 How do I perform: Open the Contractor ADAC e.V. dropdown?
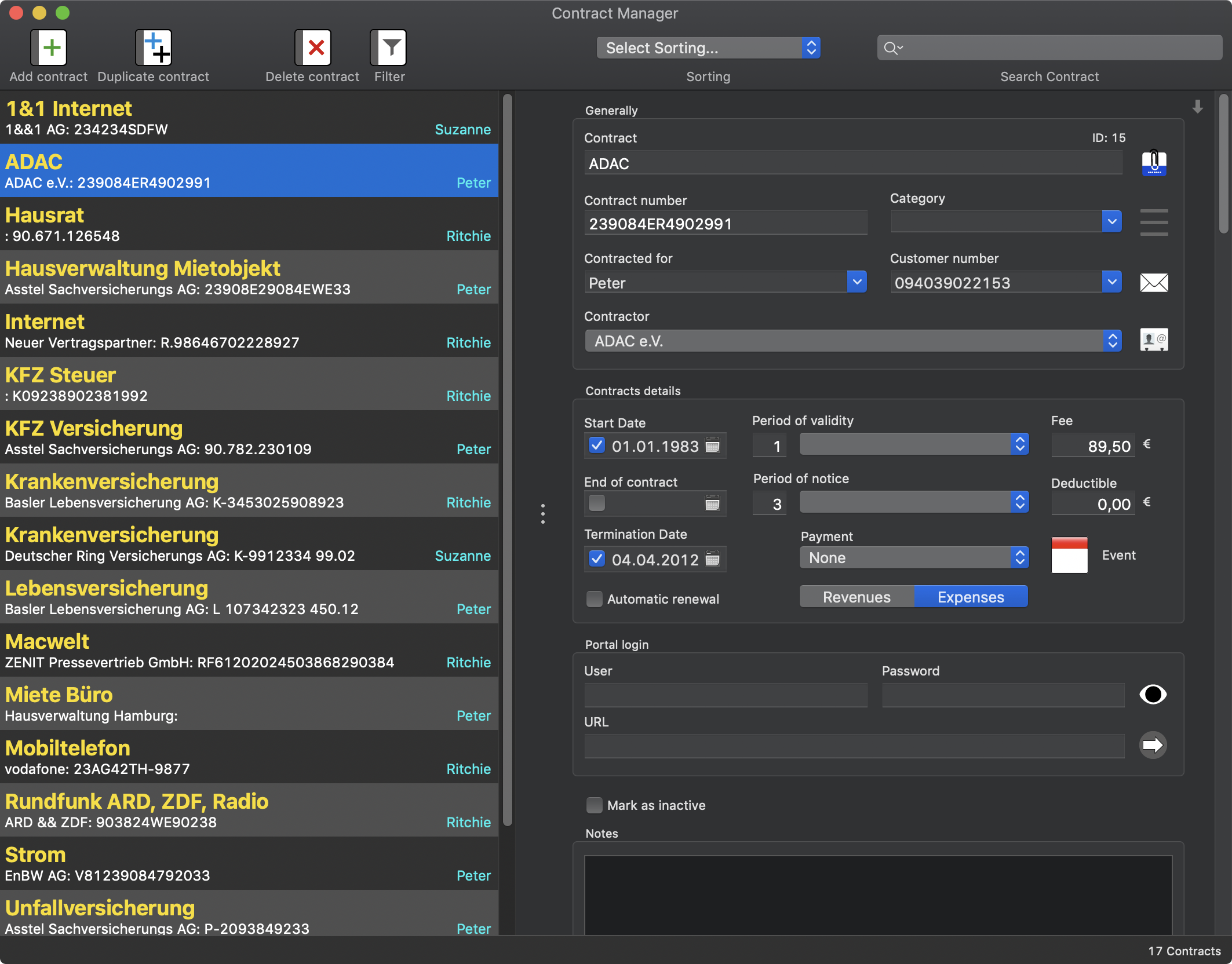click(x=853, y=341)
